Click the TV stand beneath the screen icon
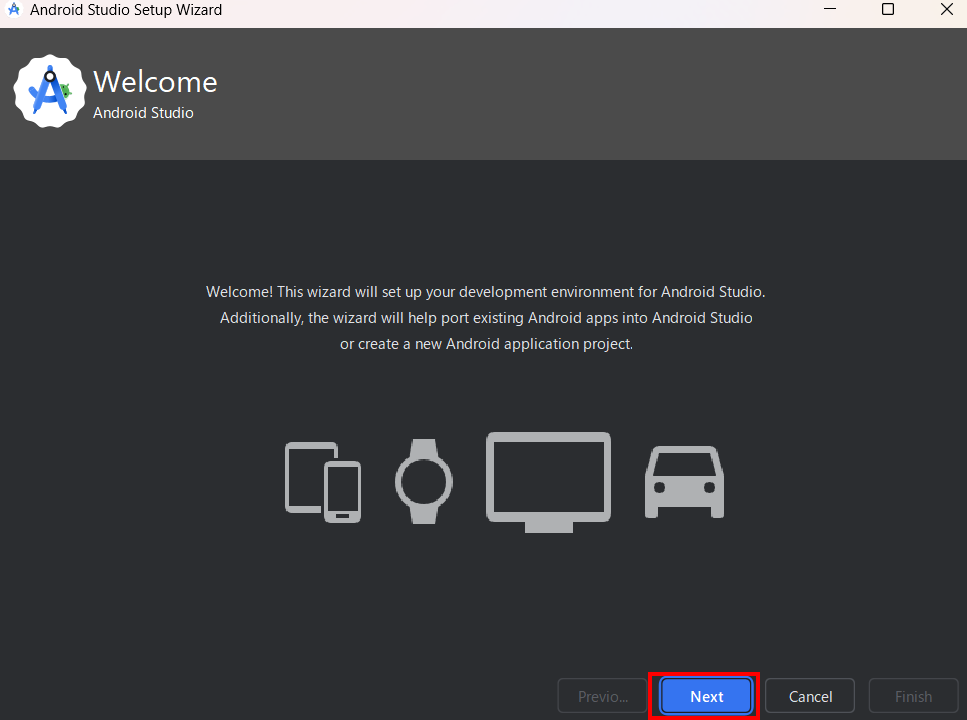The height and width of the screenshot is (720, 967). pos(548,527)
